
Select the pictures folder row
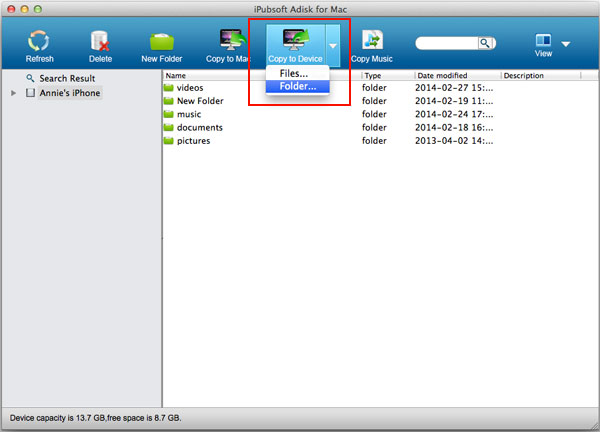point(380,141)
